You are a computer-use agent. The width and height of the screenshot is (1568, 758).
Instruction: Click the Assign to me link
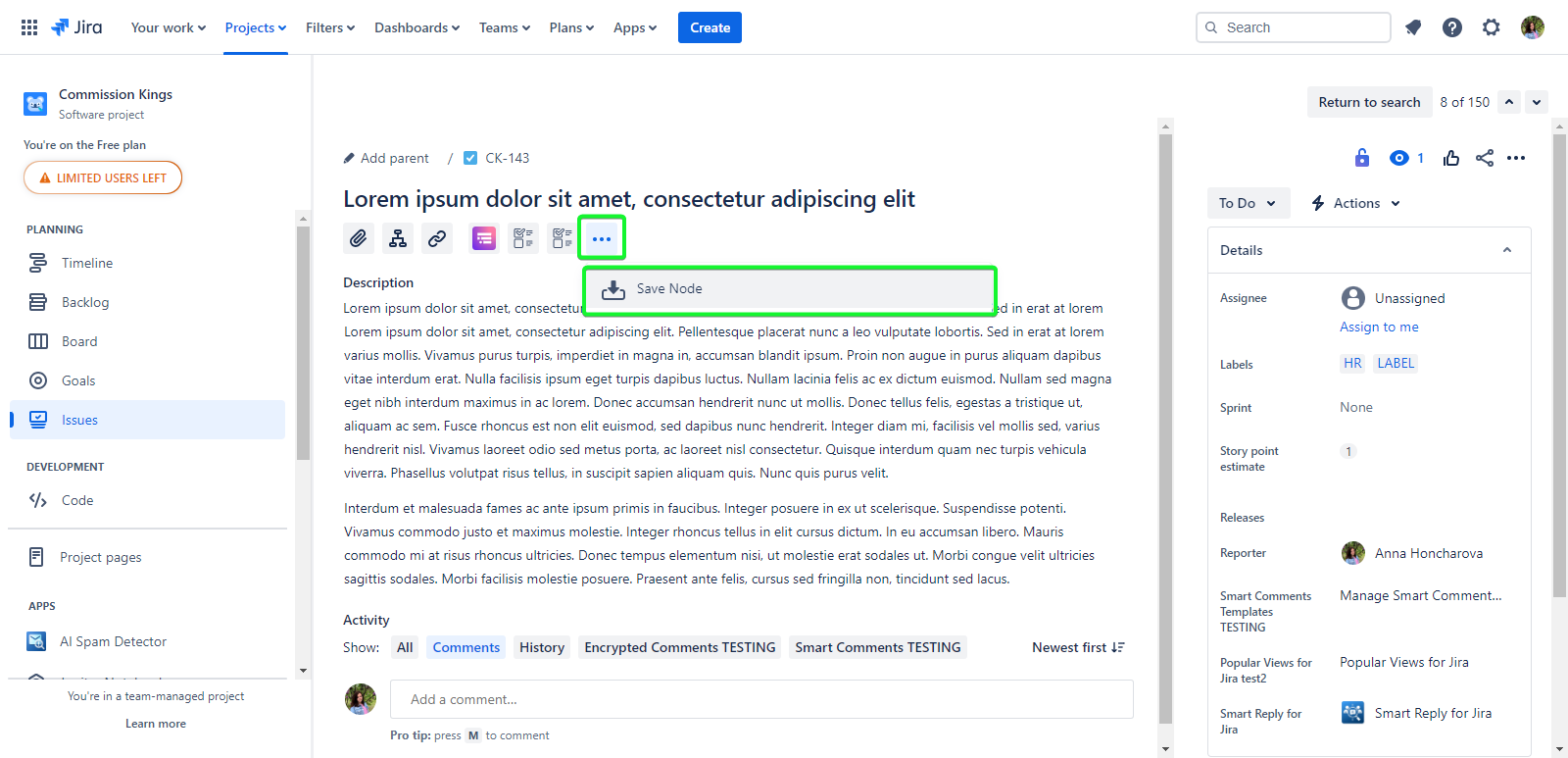pos(1379,327)
